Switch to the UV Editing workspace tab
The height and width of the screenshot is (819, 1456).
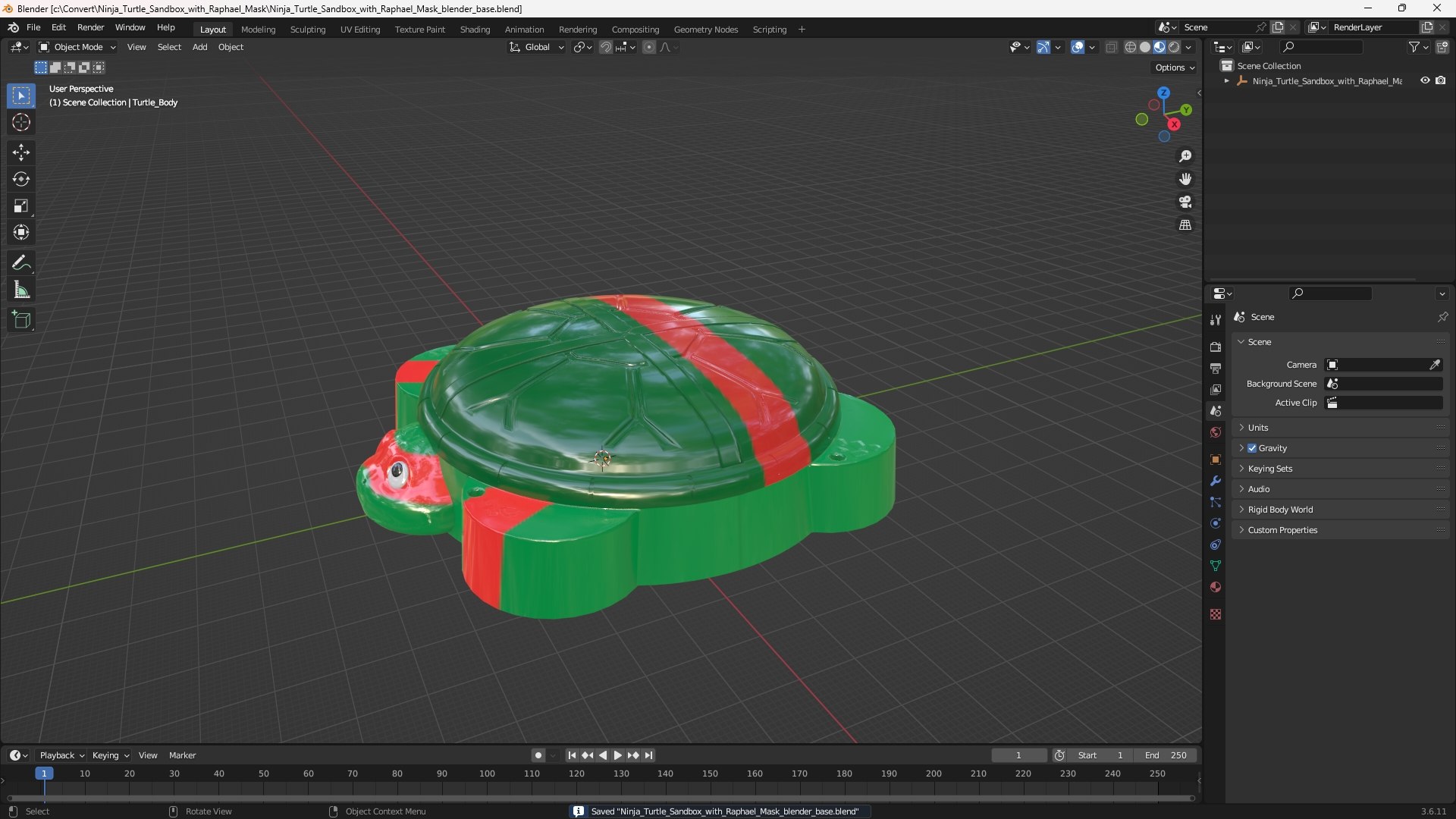point(360,30)
